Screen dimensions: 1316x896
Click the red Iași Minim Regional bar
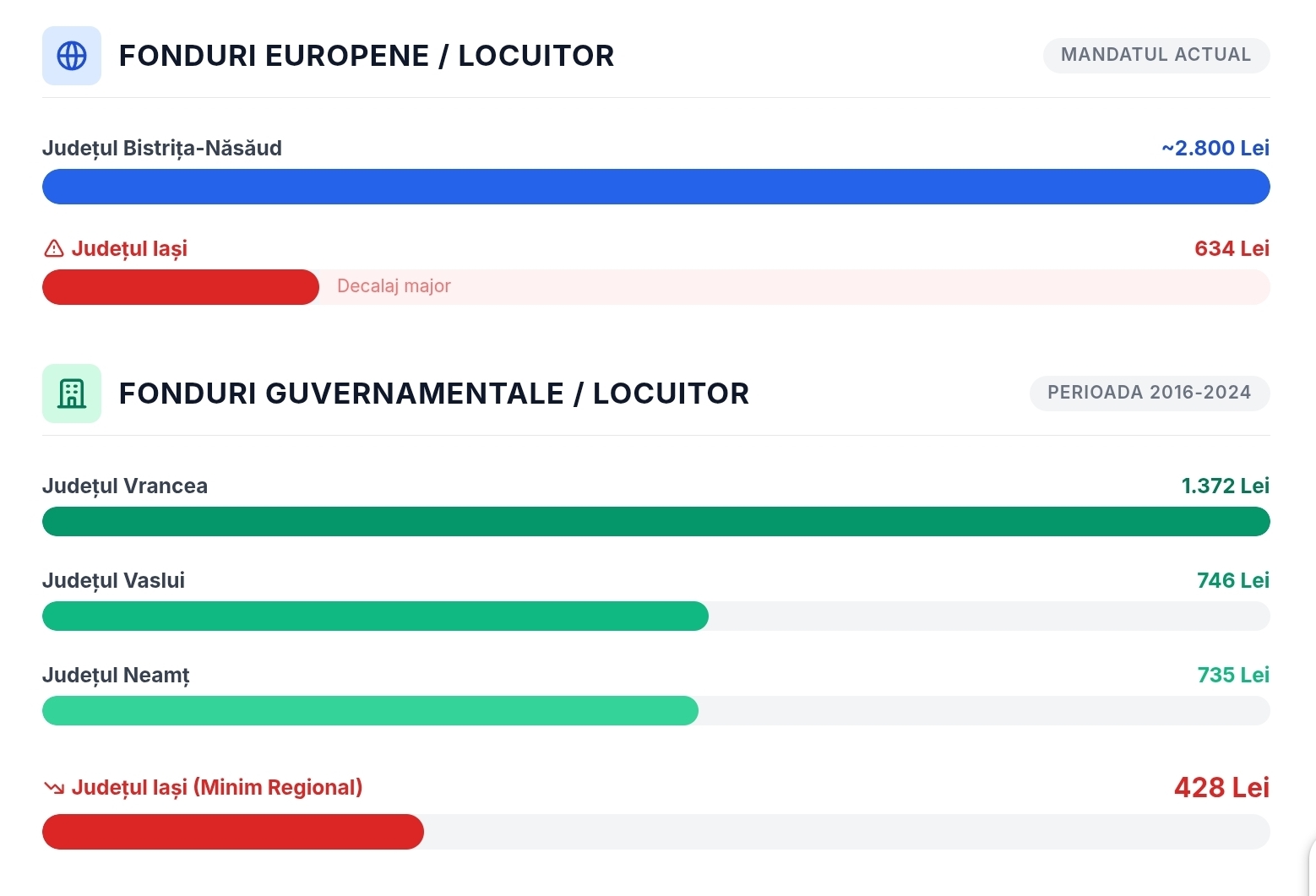point(233,832)
